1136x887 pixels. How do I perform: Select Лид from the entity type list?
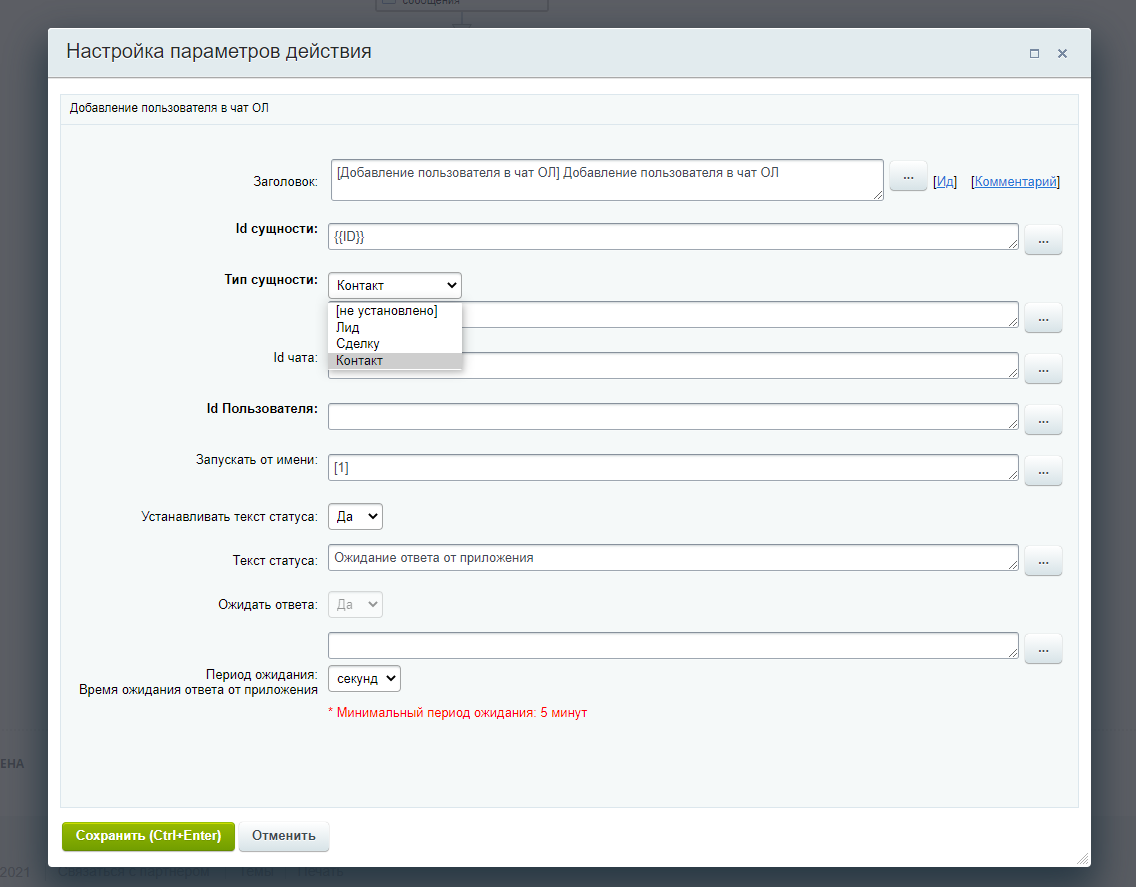tap(348, 327)
